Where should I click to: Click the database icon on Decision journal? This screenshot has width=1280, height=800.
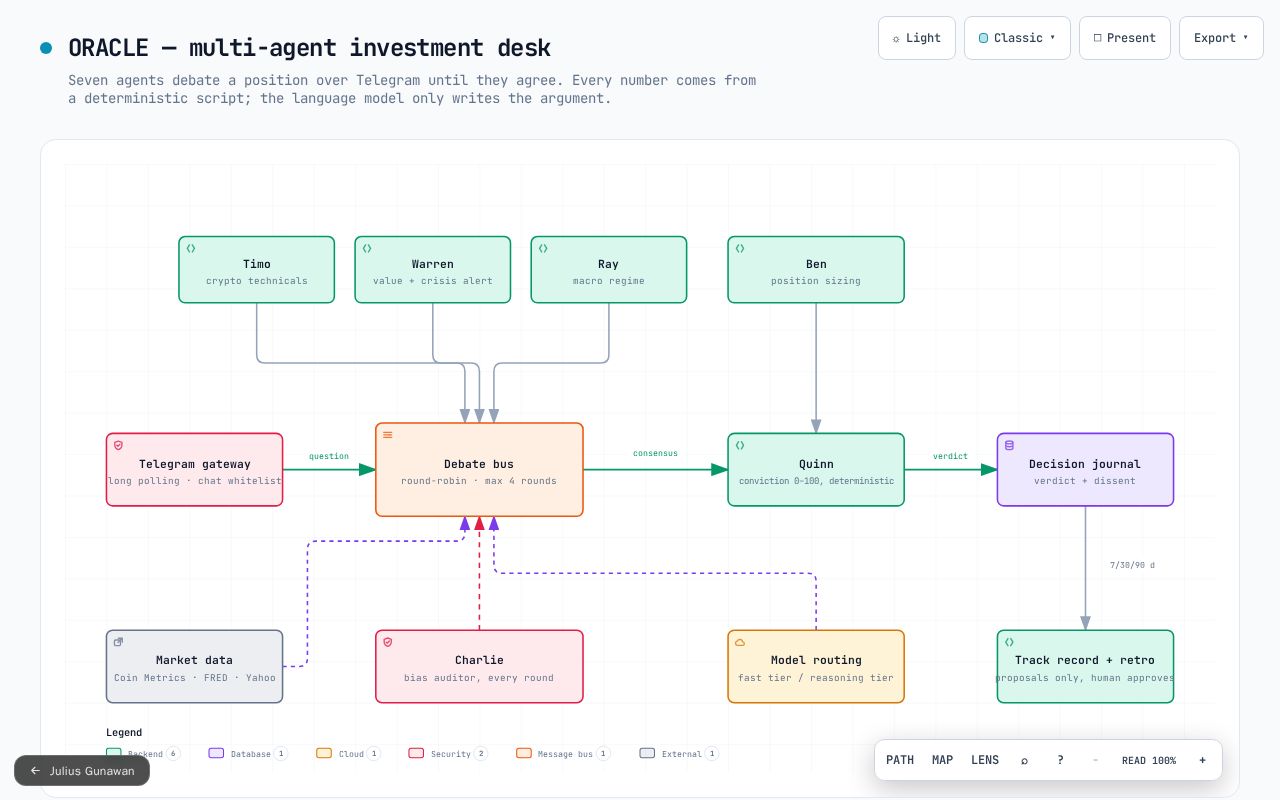(1009, 445)
